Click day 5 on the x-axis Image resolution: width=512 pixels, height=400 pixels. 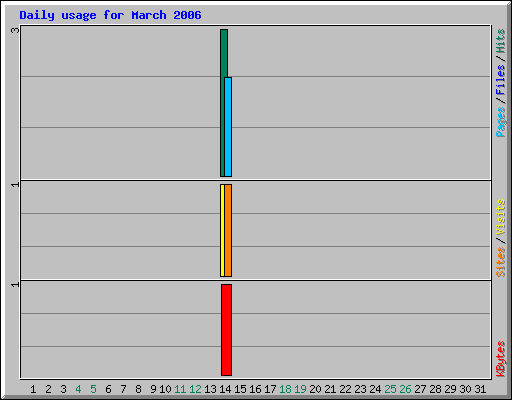coord(93,389)
